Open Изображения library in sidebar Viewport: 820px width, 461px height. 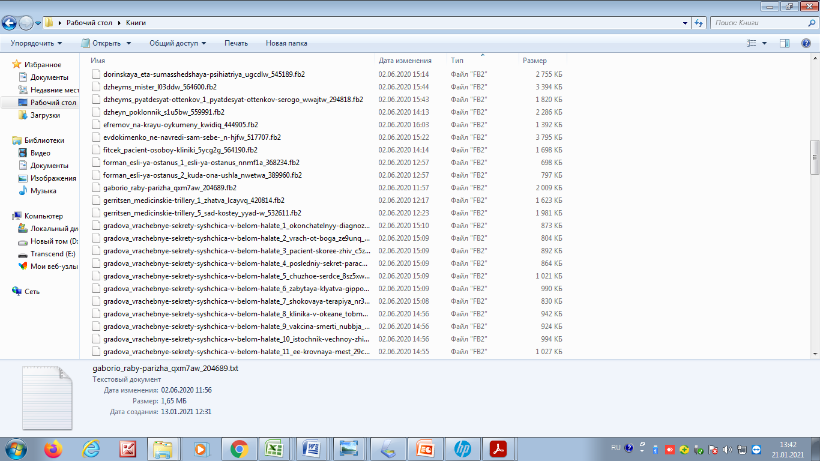pyautogui.click(x=51, y=178)
